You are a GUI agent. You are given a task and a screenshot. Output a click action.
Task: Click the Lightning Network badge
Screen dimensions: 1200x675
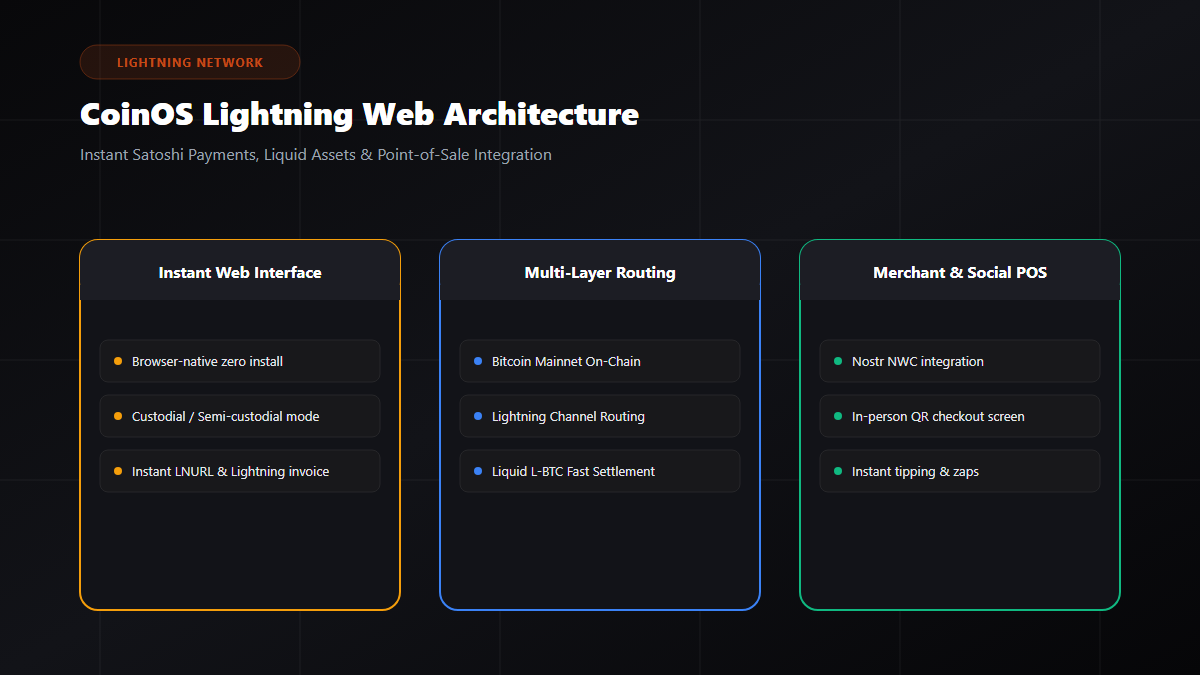[190, 62]
